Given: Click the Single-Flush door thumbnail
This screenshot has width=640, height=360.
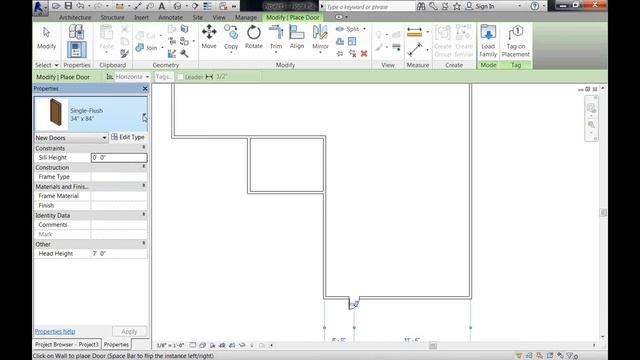Looking at the screenshot, I should point(55,112).
